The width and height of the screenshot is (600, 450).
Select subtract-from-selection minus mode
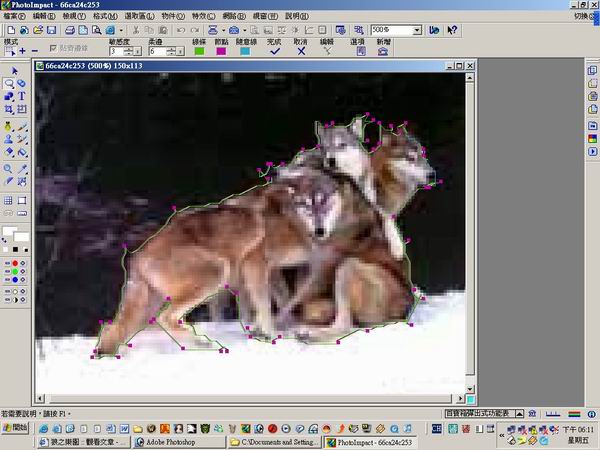(34, 51)
